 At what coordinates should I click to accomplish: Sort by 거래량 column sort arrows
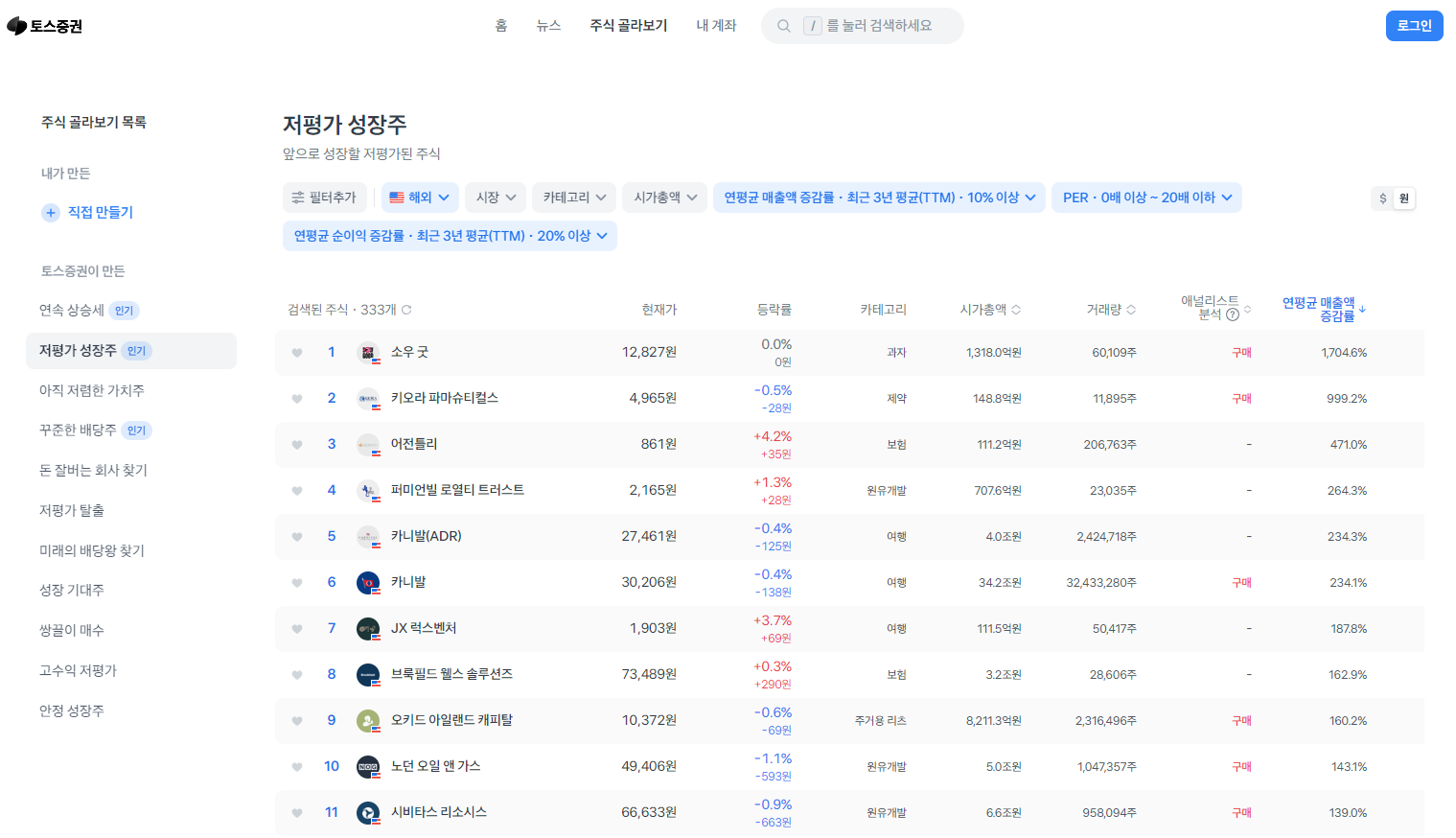pos(1131,310)
